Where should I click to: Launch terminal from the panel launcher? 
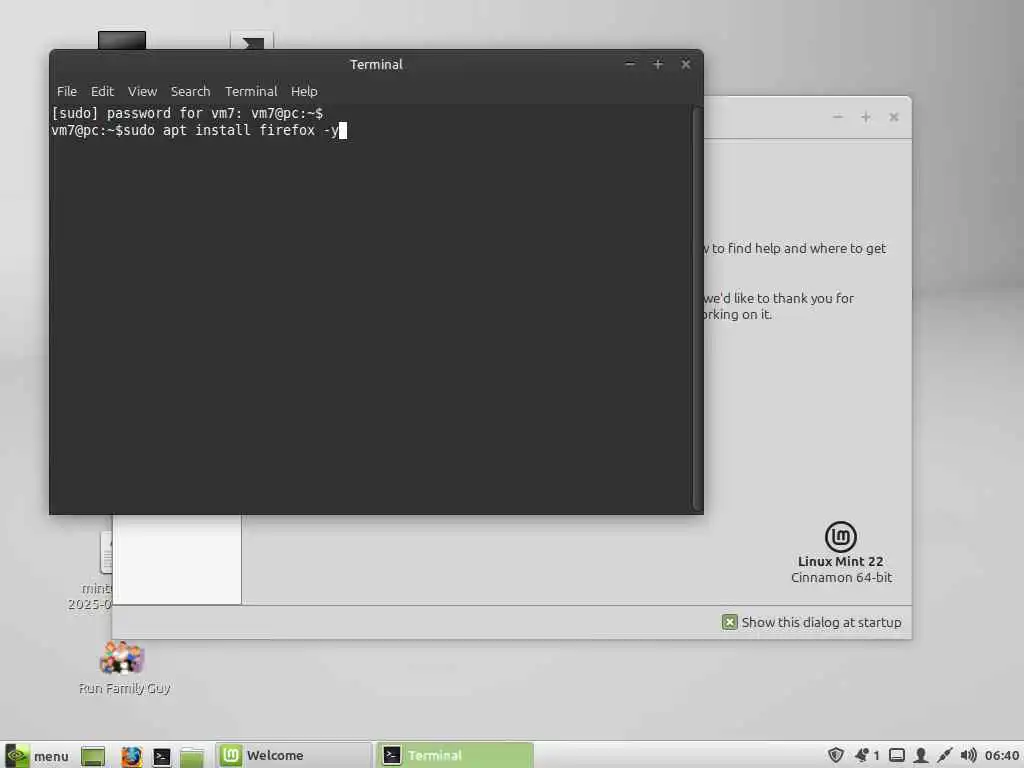[162, 756]
